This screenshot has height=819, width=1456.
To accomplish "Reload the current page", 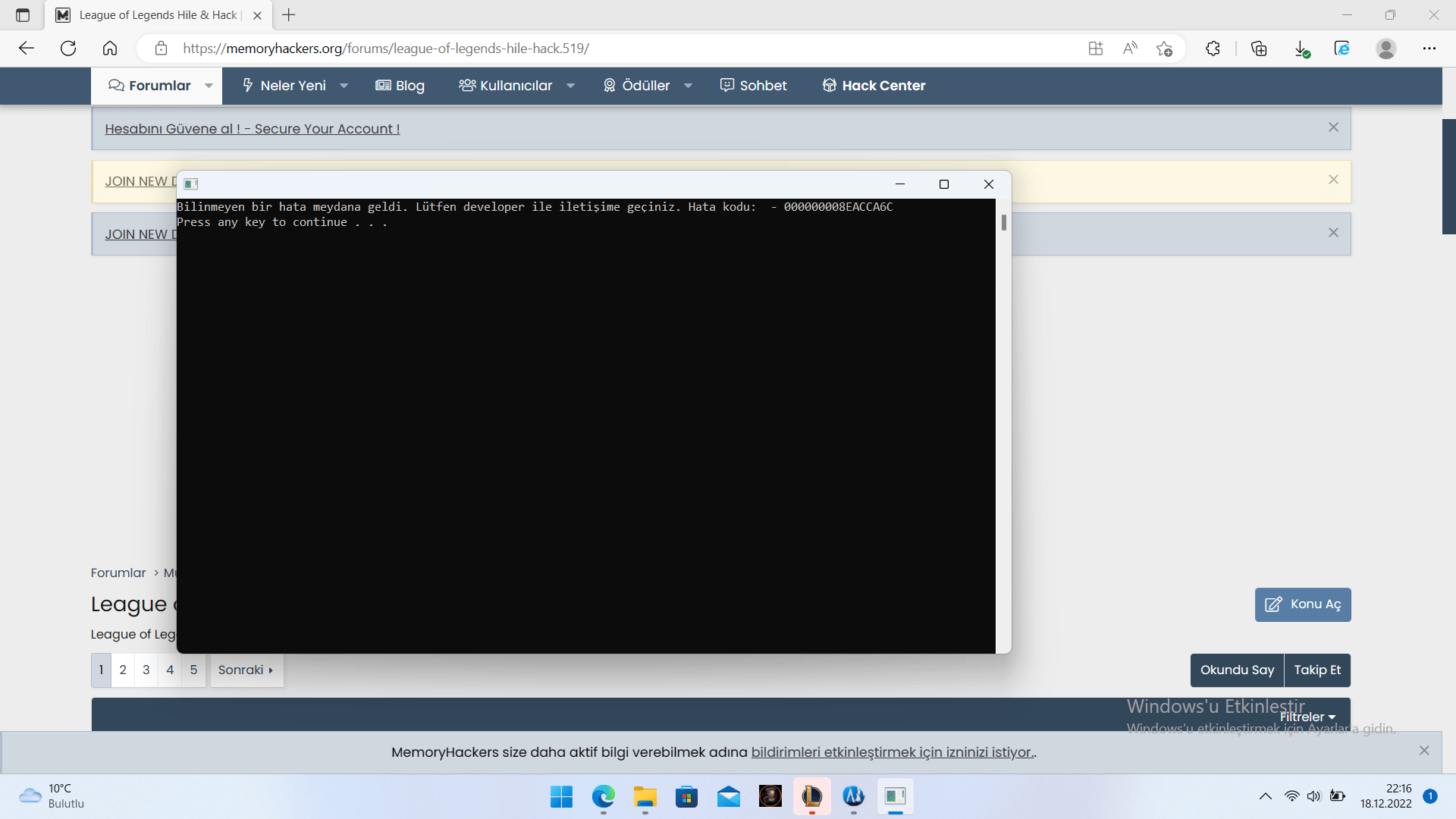I will pos(68,49).
